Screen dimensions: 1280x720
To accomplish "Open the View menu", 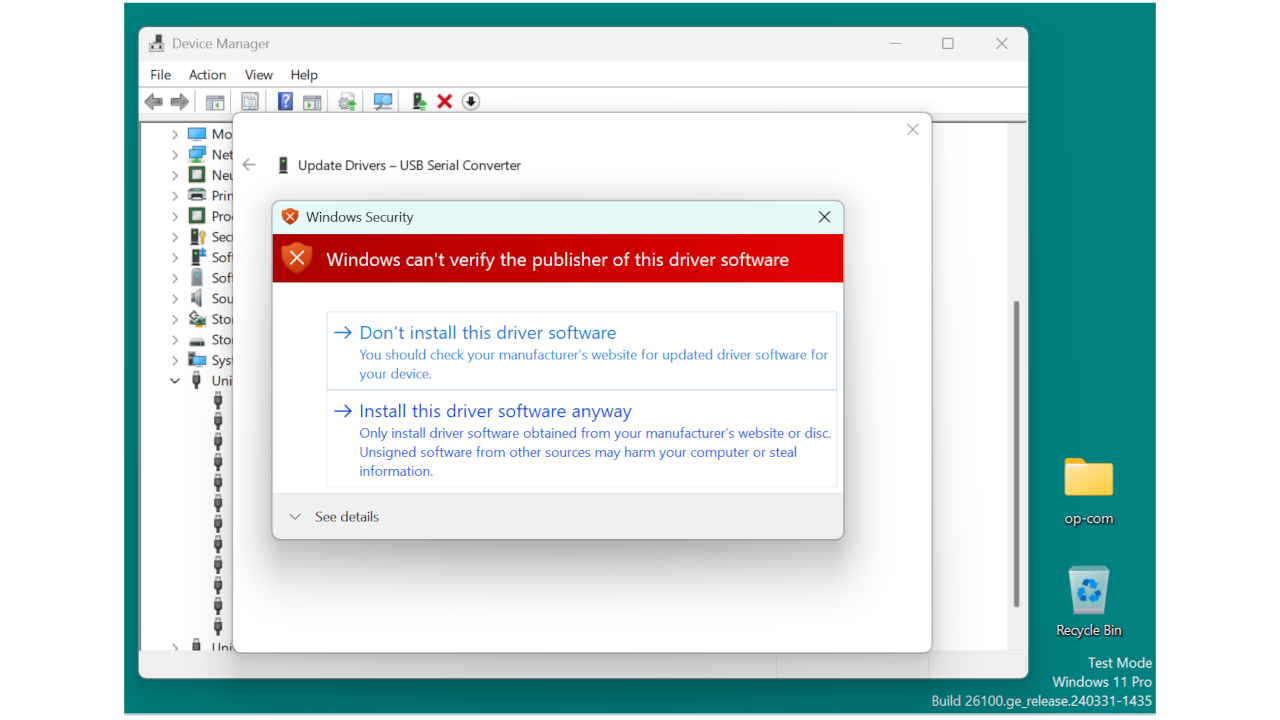I will (x=258, y=74).
